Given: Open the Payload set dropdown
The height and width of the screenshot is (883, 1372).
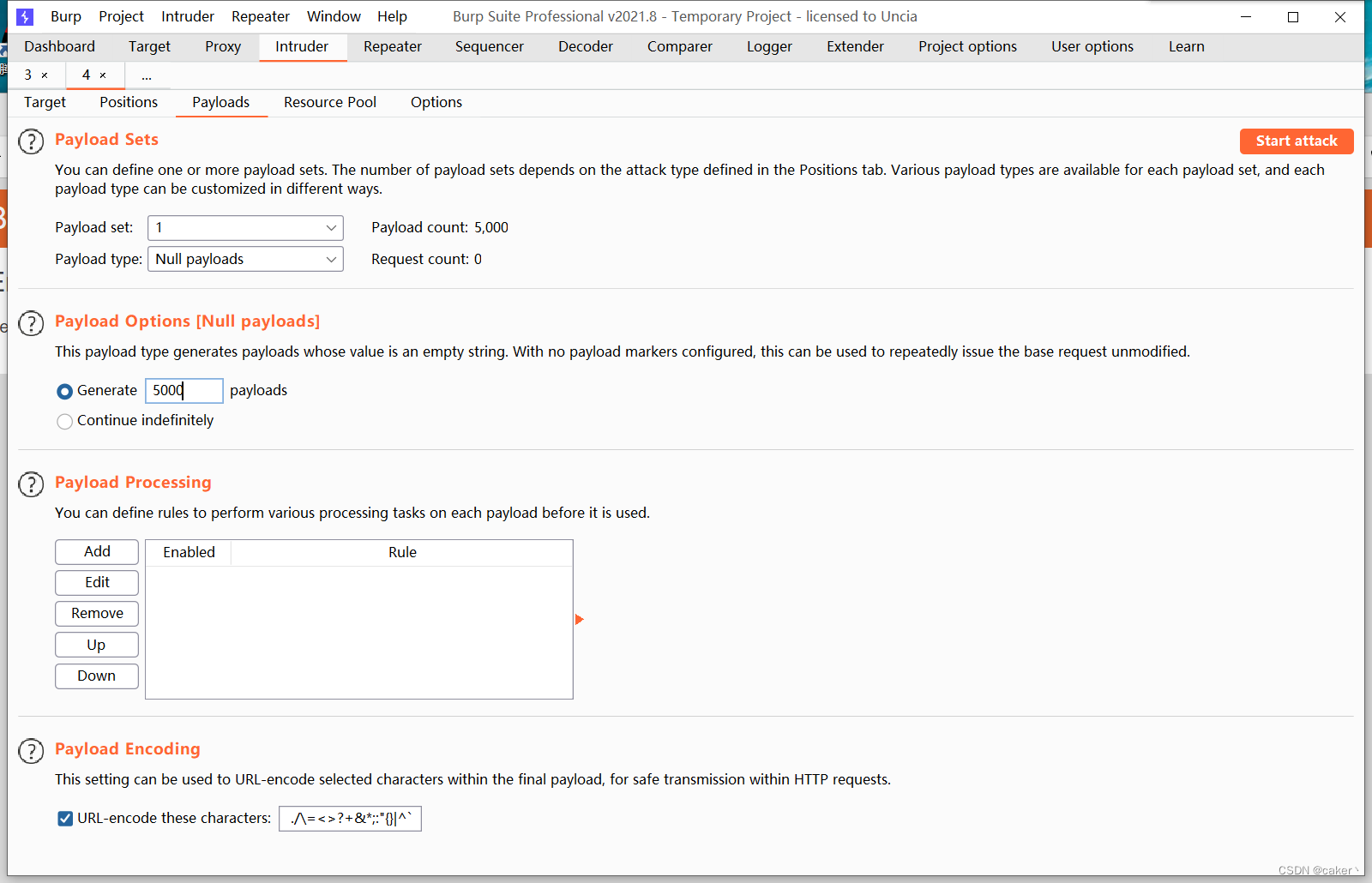Looking at the screenshot, I should 245,228.
